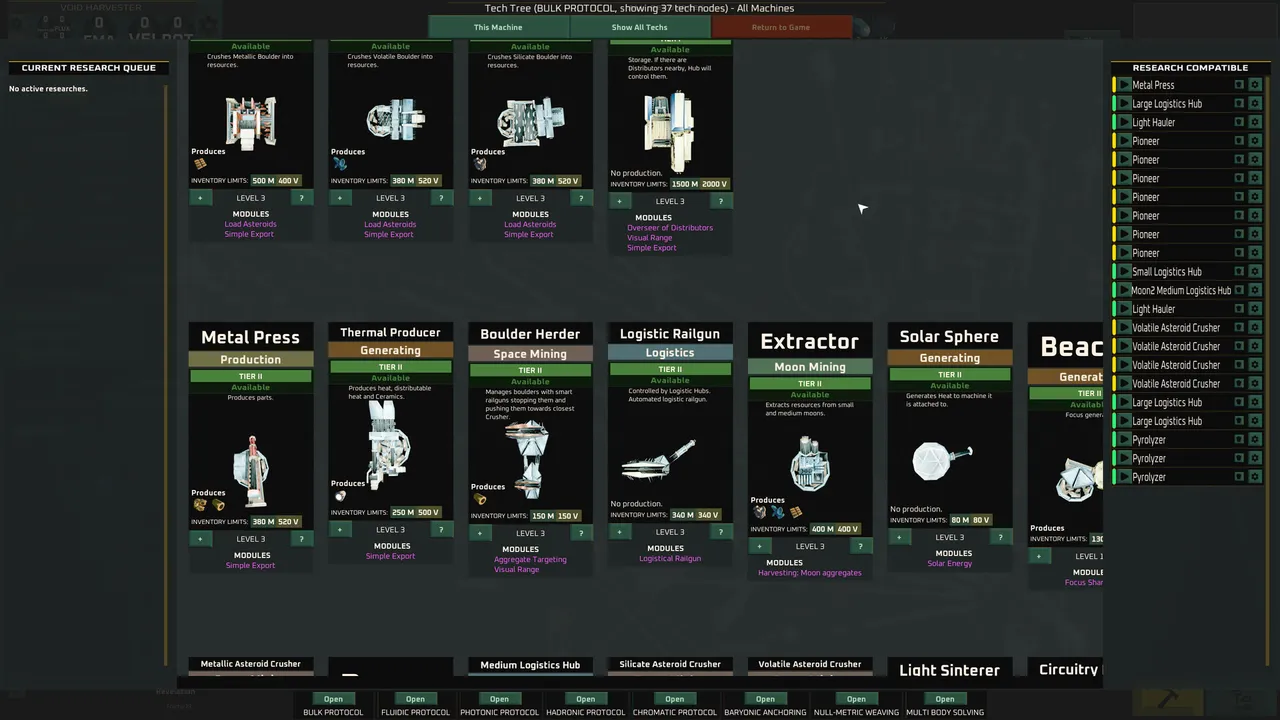This screenshot has width=1280, height=720.
Task: Click the Current Research Queue header
Action: (x=89, y=68)
